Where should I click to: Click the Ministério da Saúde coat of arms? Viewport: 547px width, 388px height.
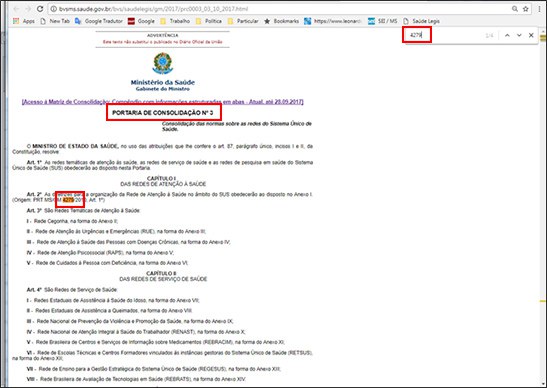tap(163, 63)
